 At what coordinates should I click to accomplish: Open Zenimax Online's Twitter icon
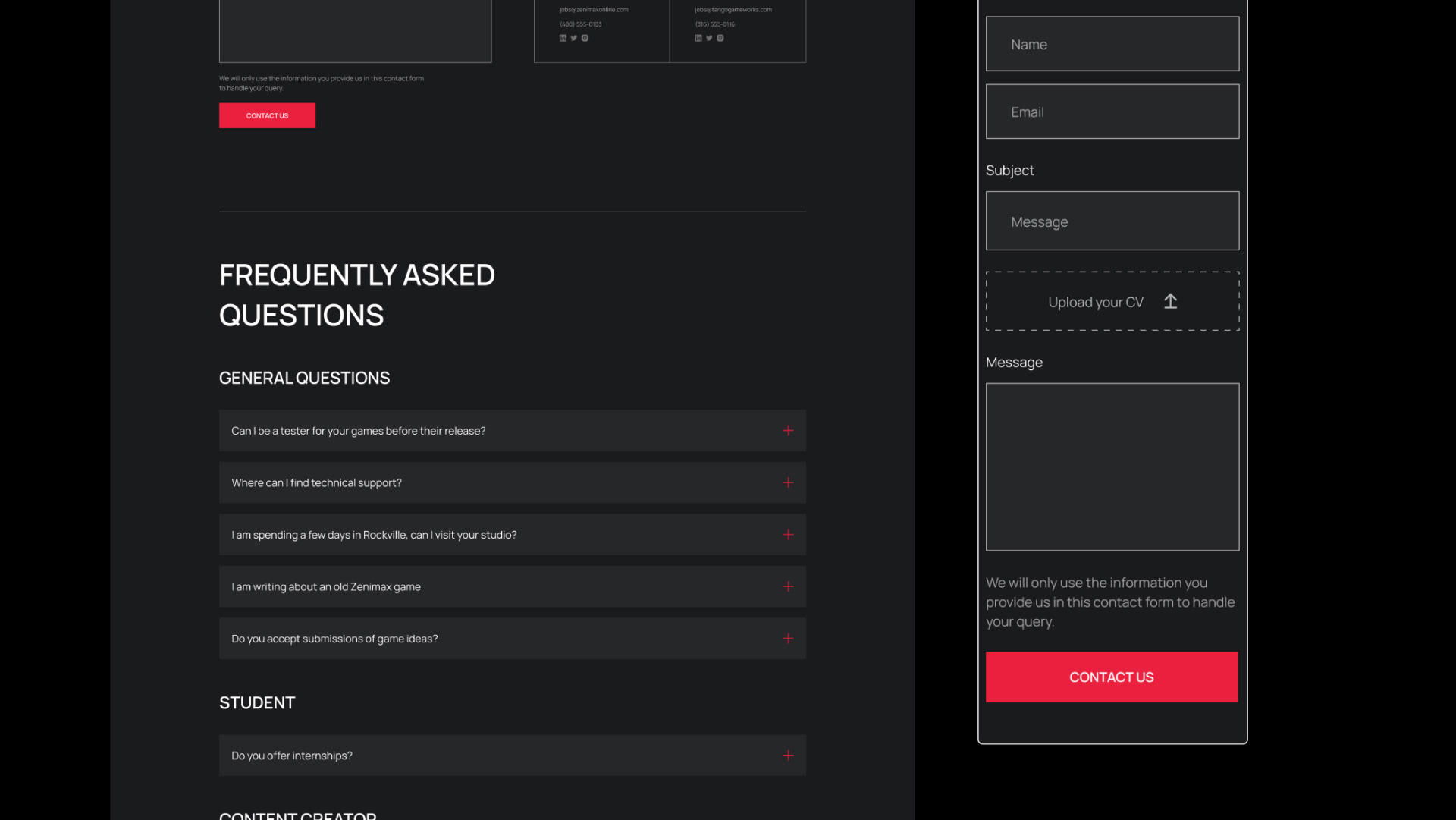(x=573, y=38)
